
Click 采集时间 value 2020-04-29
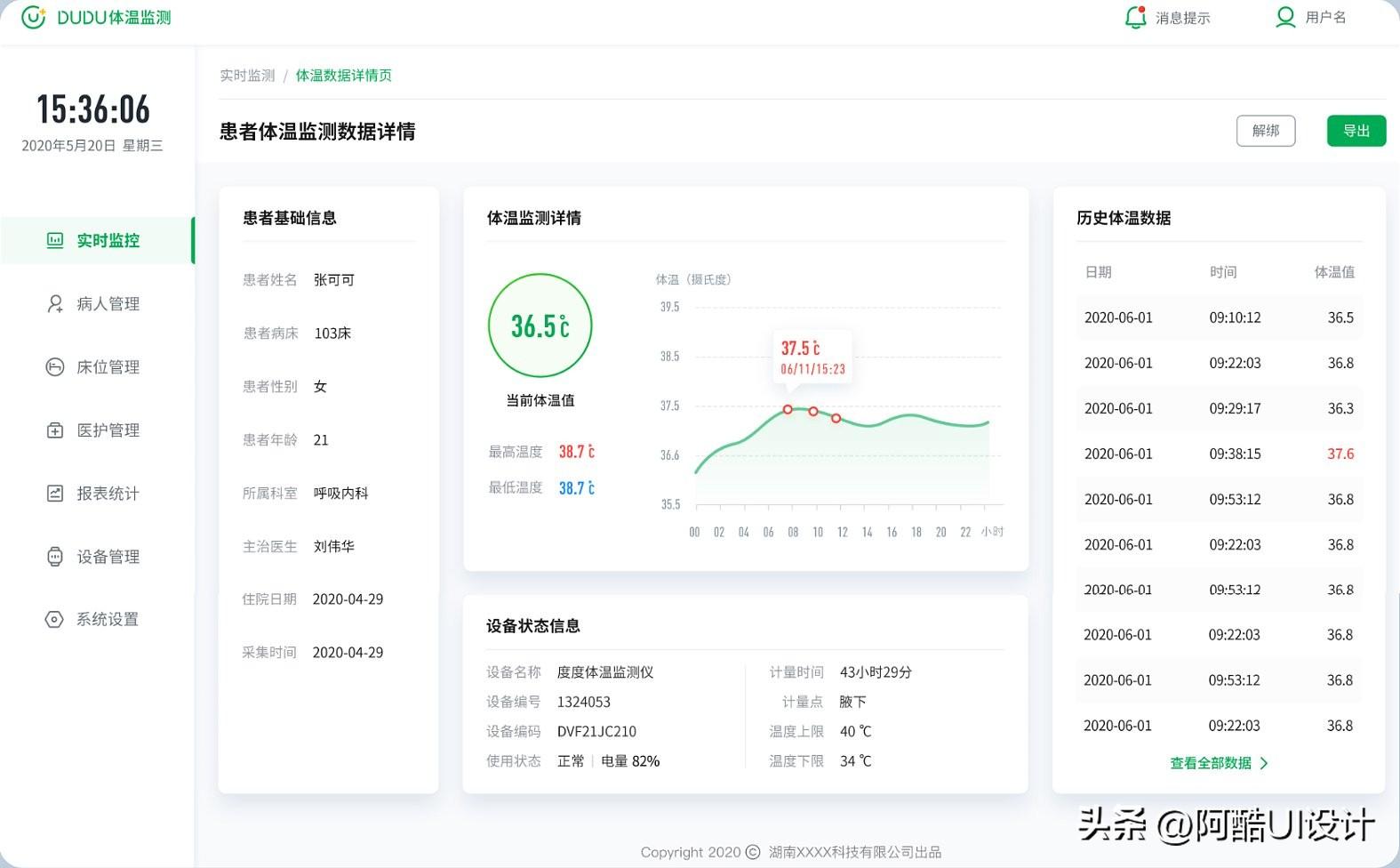pyautogui.click(x=348, y=653)
